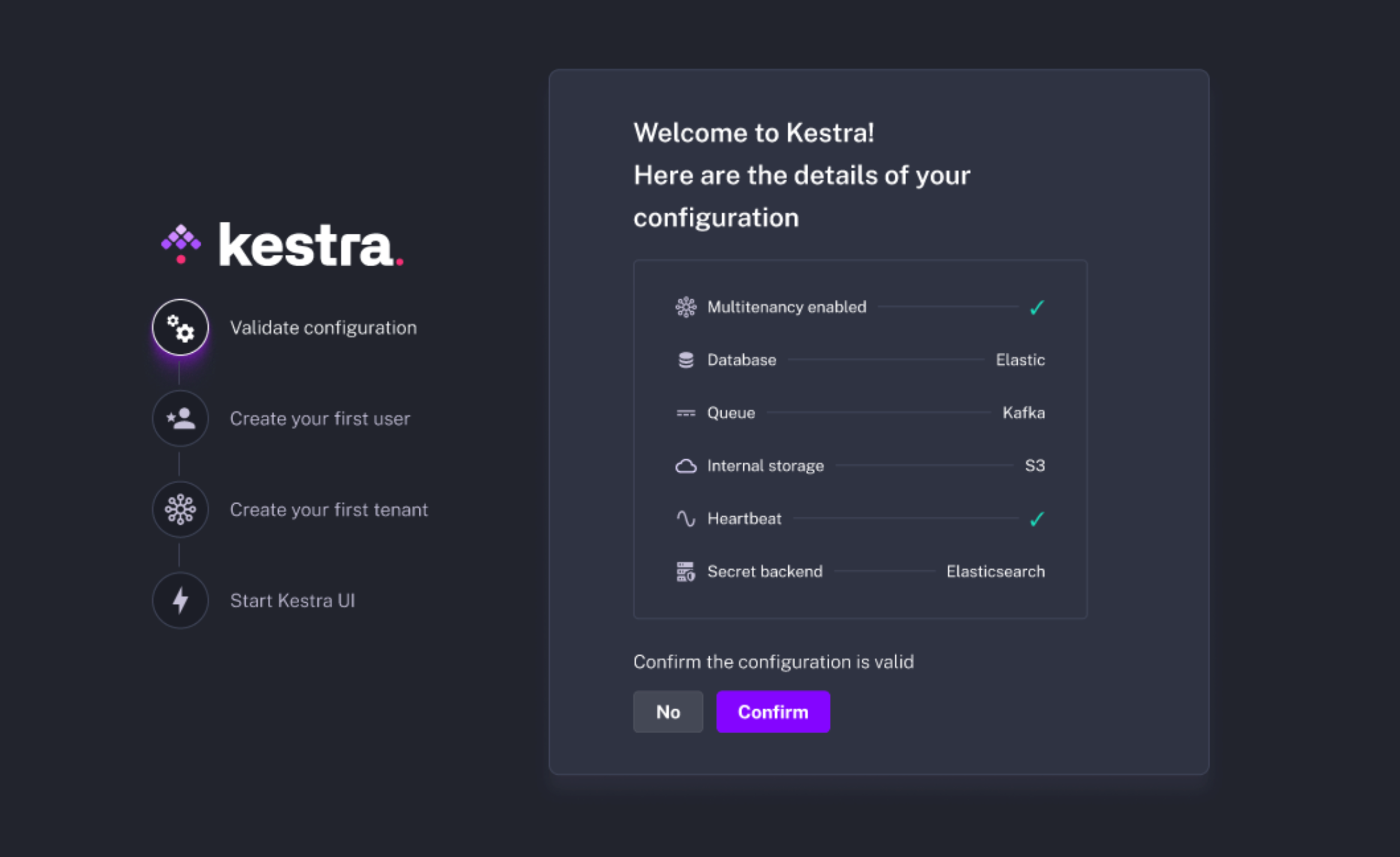Image resolution: width=1400 pixels, height=857 pixels.
Task: Click the Database stack icon
Action: click(x=686, y=360)
